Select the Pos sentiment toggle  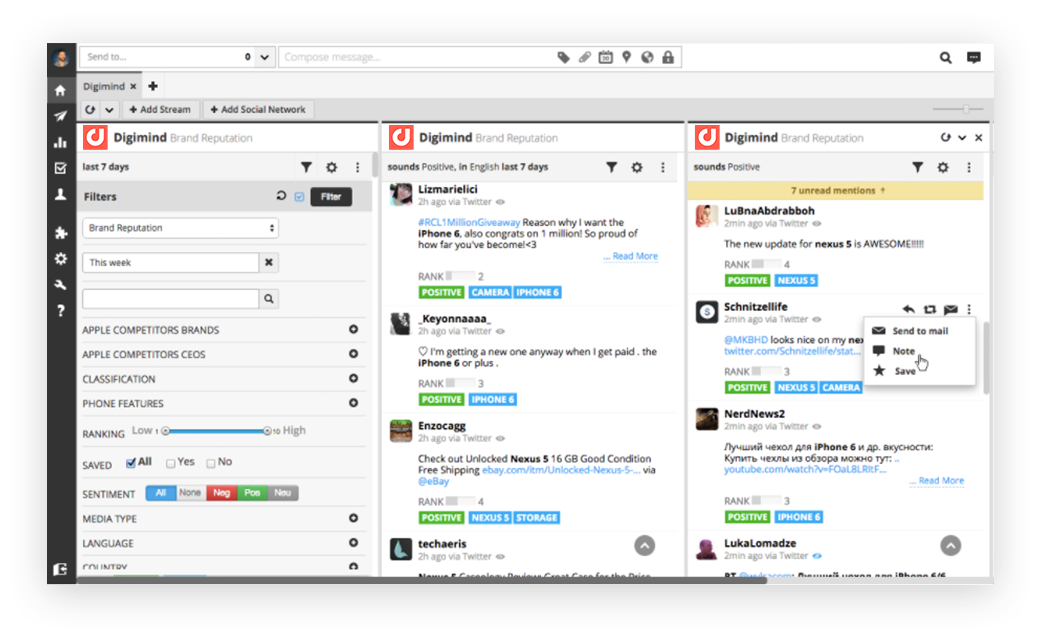point(252,493)
